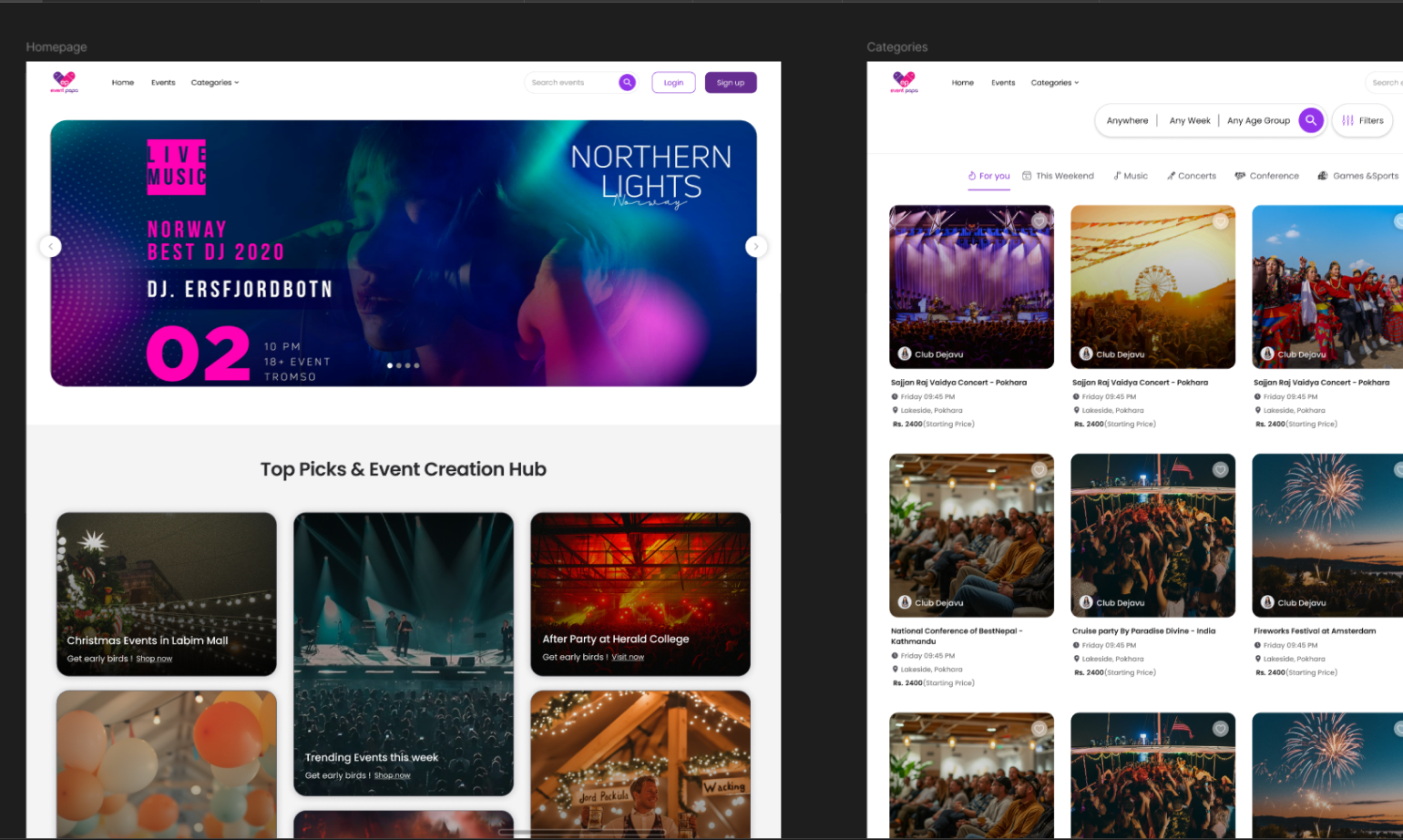The image size is (1403, 840).
Task: Advance carousel with the right arrow
Action: [x=755, y=246]
